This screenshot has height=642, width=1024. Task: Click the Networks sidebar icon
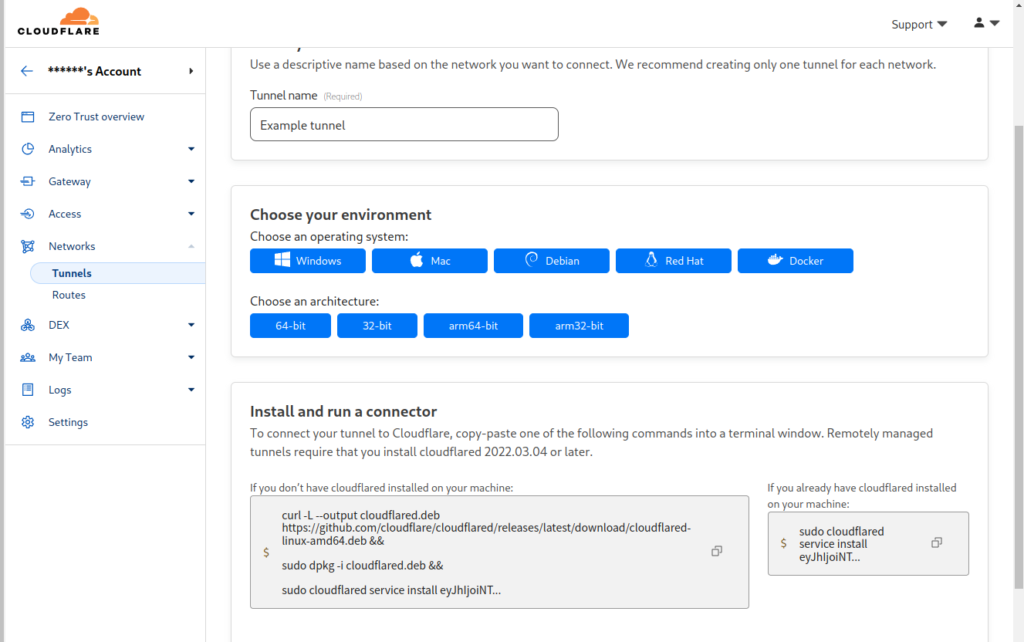[27, 246]
